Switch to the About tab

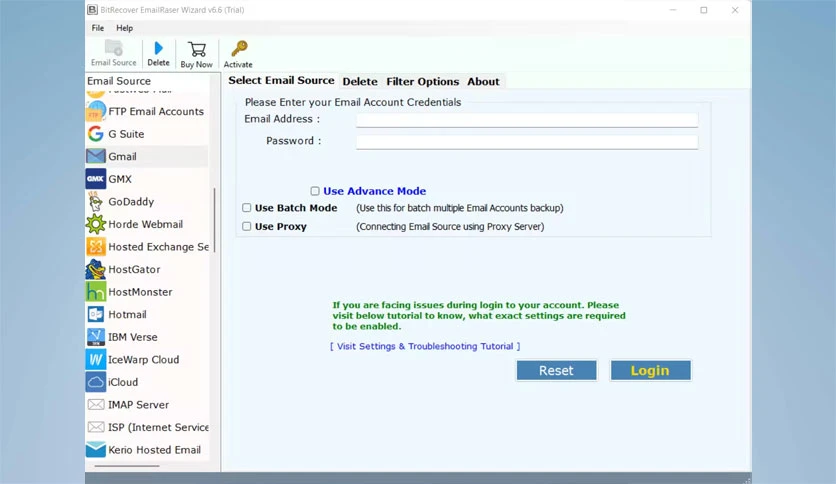(x=483, y=82)
